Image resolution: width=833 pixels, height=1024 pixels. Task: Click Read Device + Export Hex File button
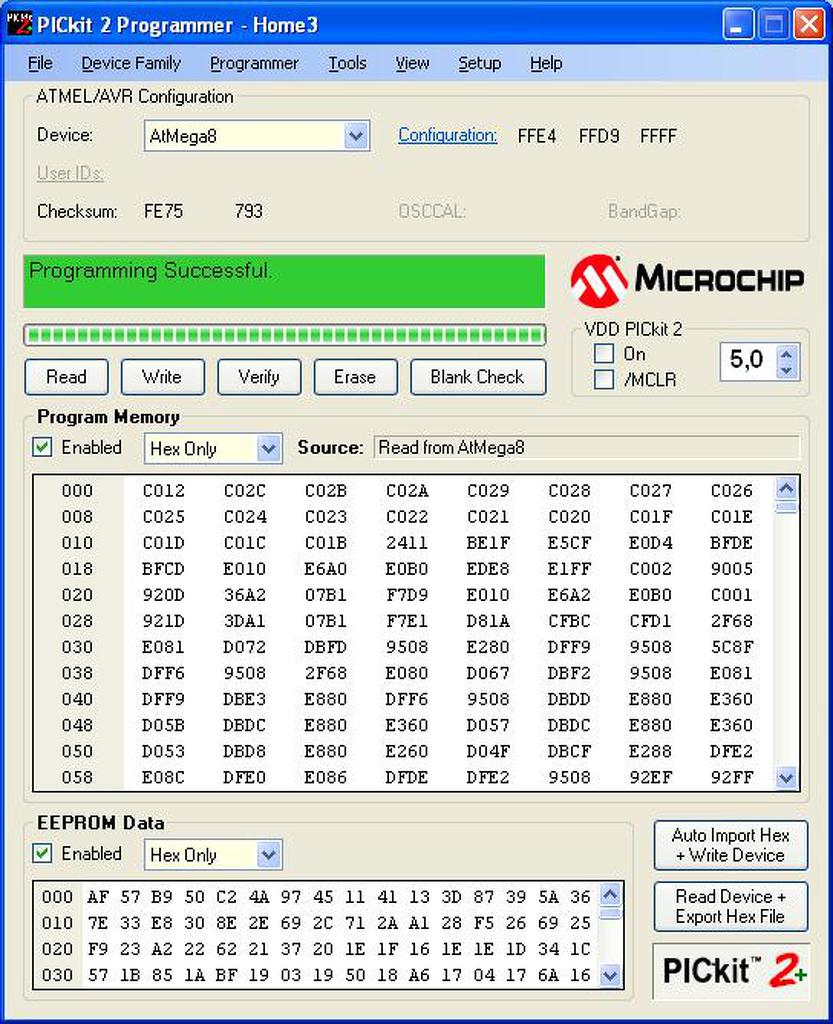[x=731, y=906]
